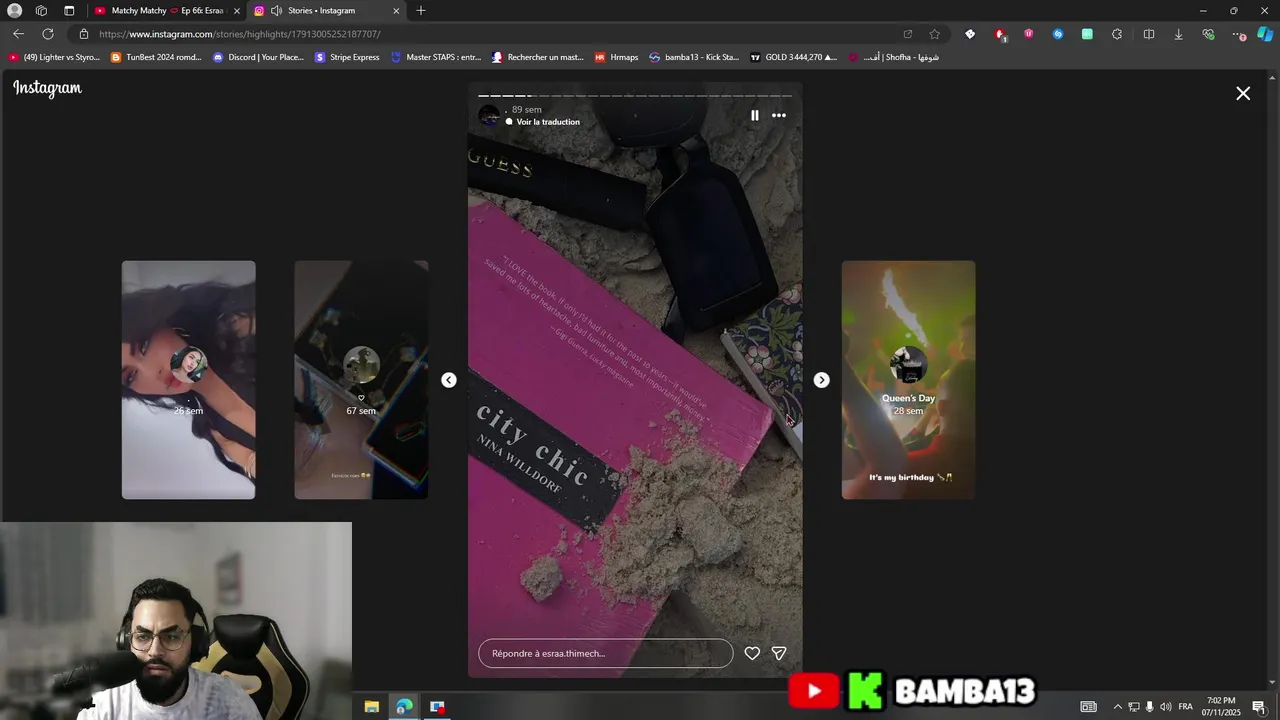
Task: Close the Stories • Instagram tab
Action: tap(396, 11)
